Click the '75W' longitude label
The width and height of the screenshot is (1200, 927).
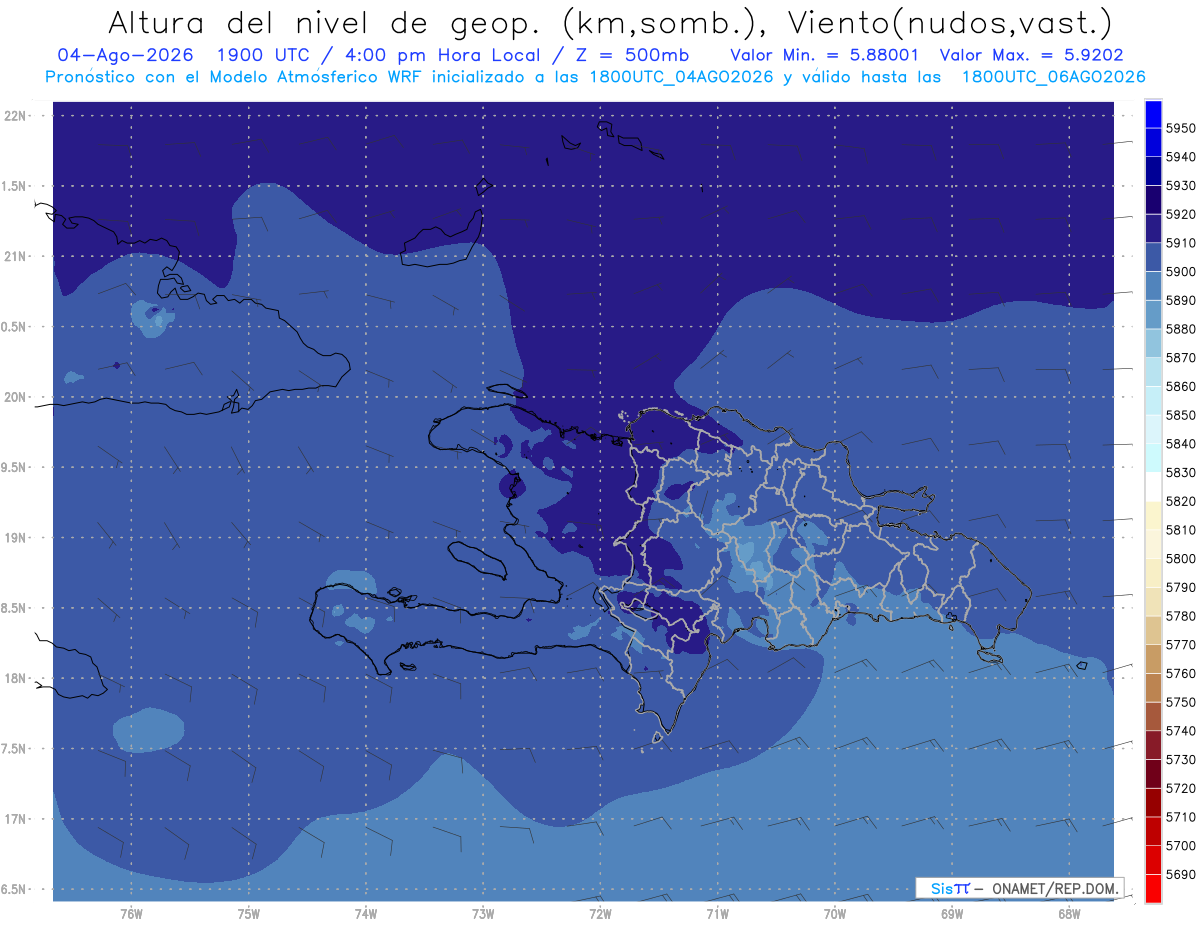(x=249, y=914)
